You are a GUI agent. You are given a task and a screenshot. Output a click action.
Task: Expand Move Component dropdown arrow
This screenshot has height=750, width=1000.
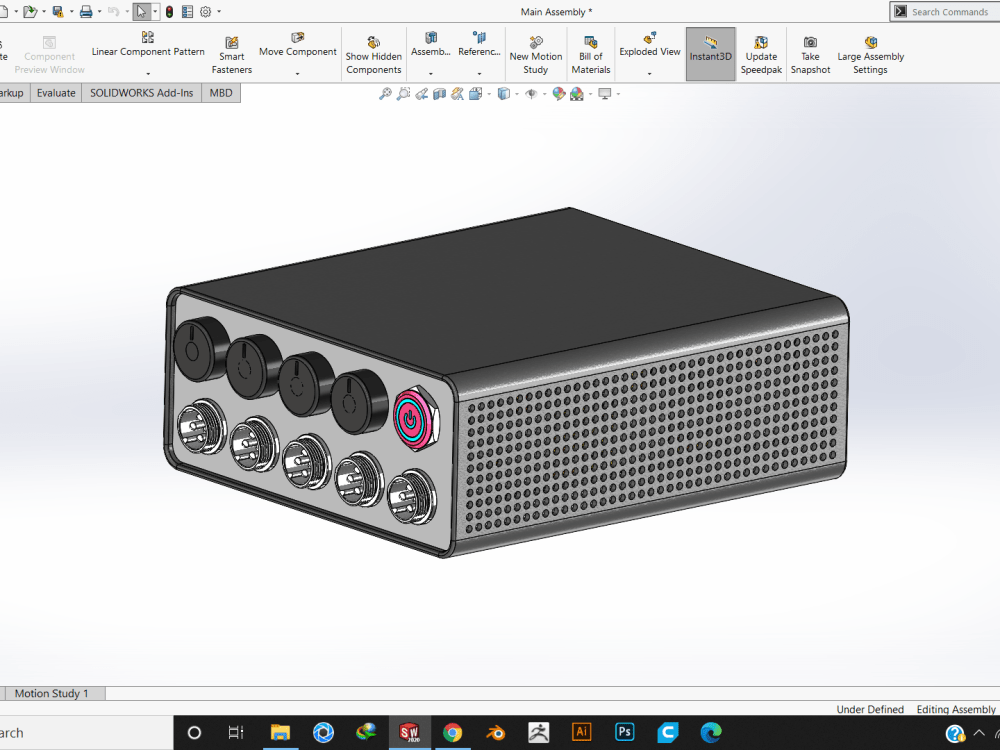pyautogui.click(x=297, y=73)
